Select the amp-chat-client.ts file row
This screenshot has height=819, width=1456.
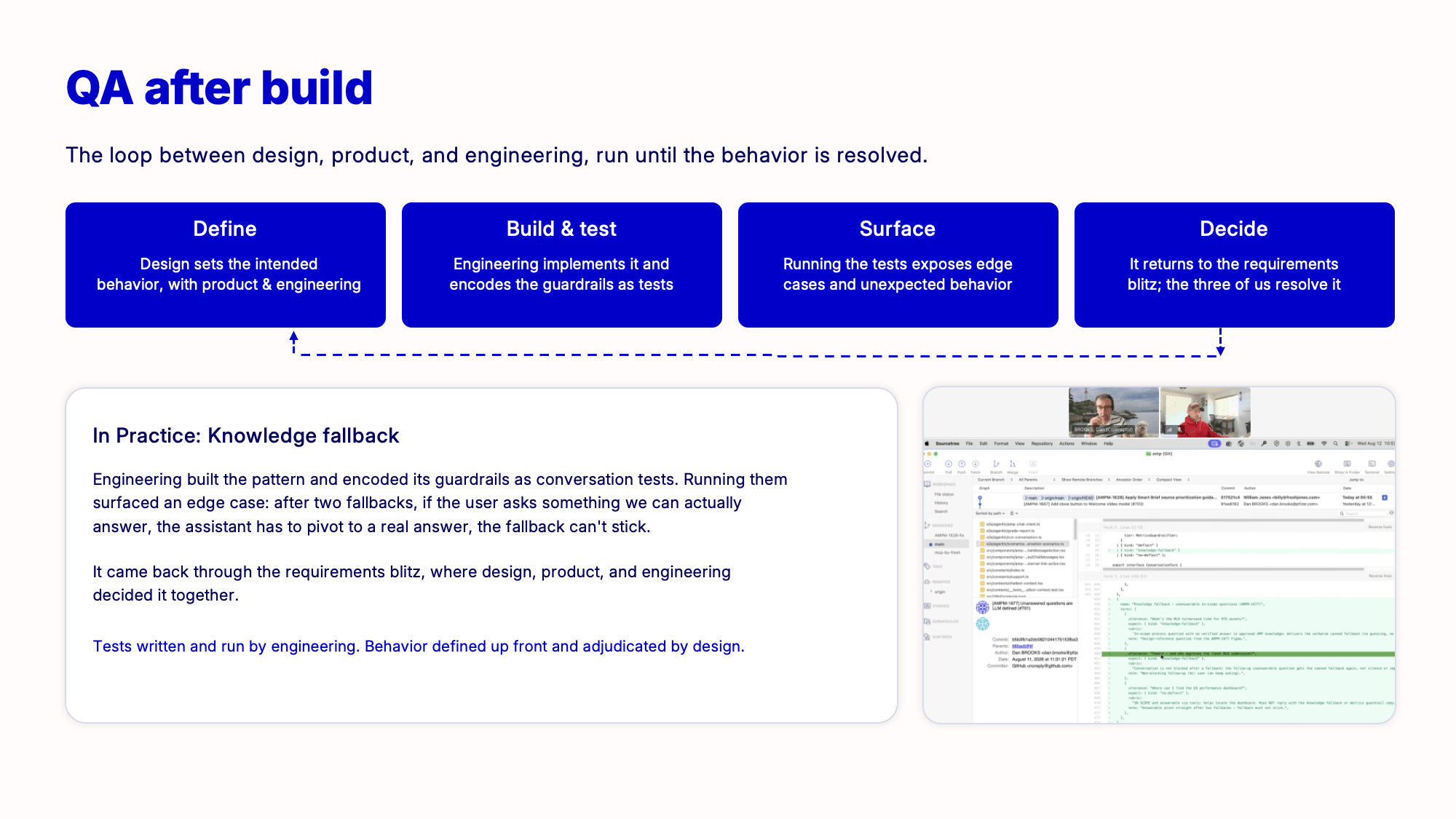pyautogui.click(x=1023, y=524)
